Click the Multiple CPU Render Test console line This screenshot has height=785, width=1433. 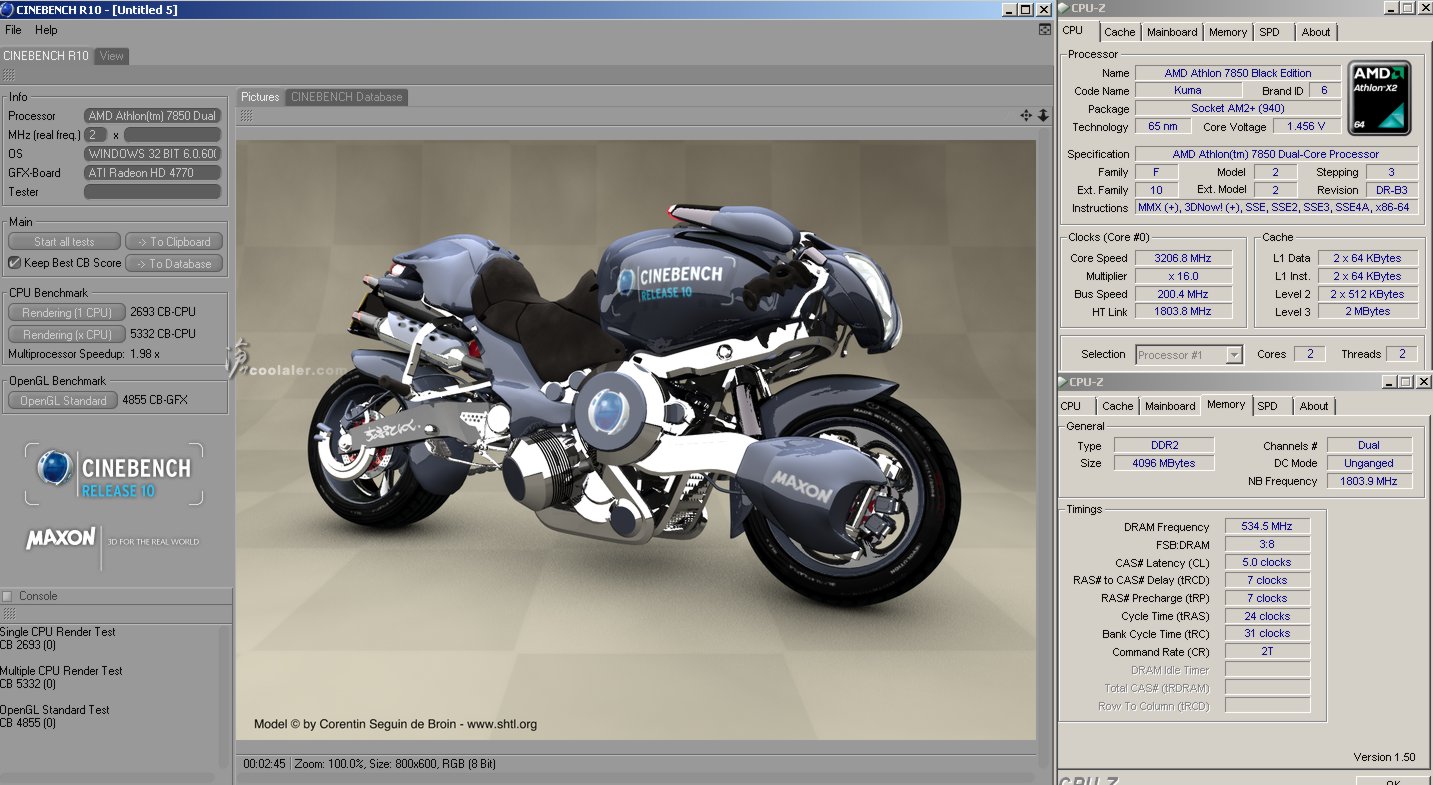61,671
